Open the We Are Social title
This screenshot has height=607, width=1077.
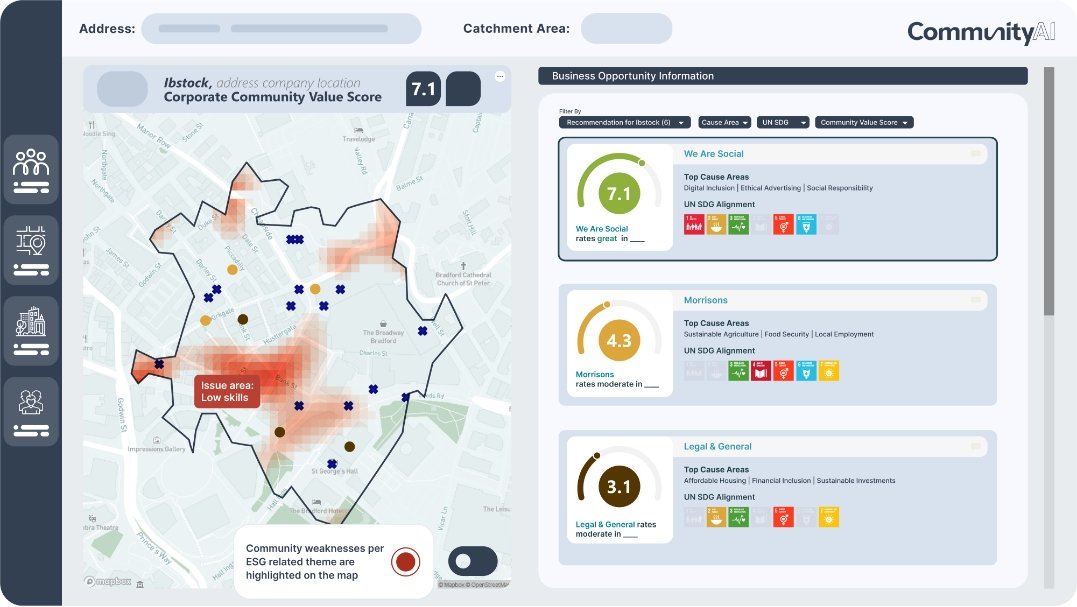tap(714, 154)
